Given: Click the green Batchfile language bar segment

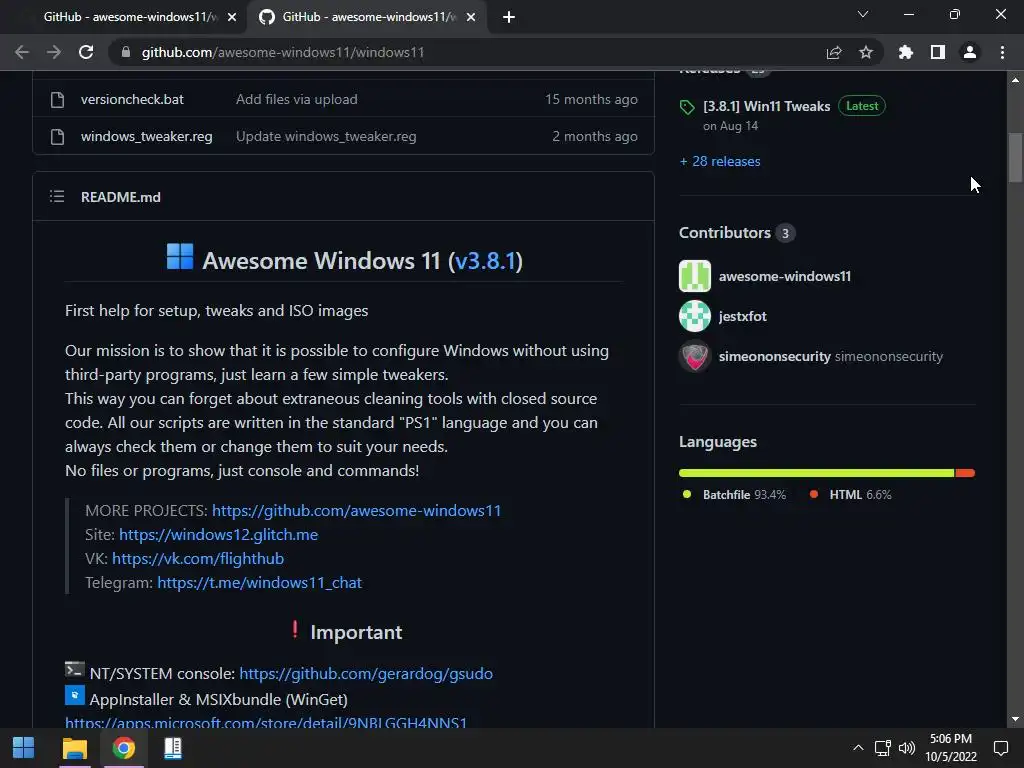Looking at the screenshot, I should [816, 473].
